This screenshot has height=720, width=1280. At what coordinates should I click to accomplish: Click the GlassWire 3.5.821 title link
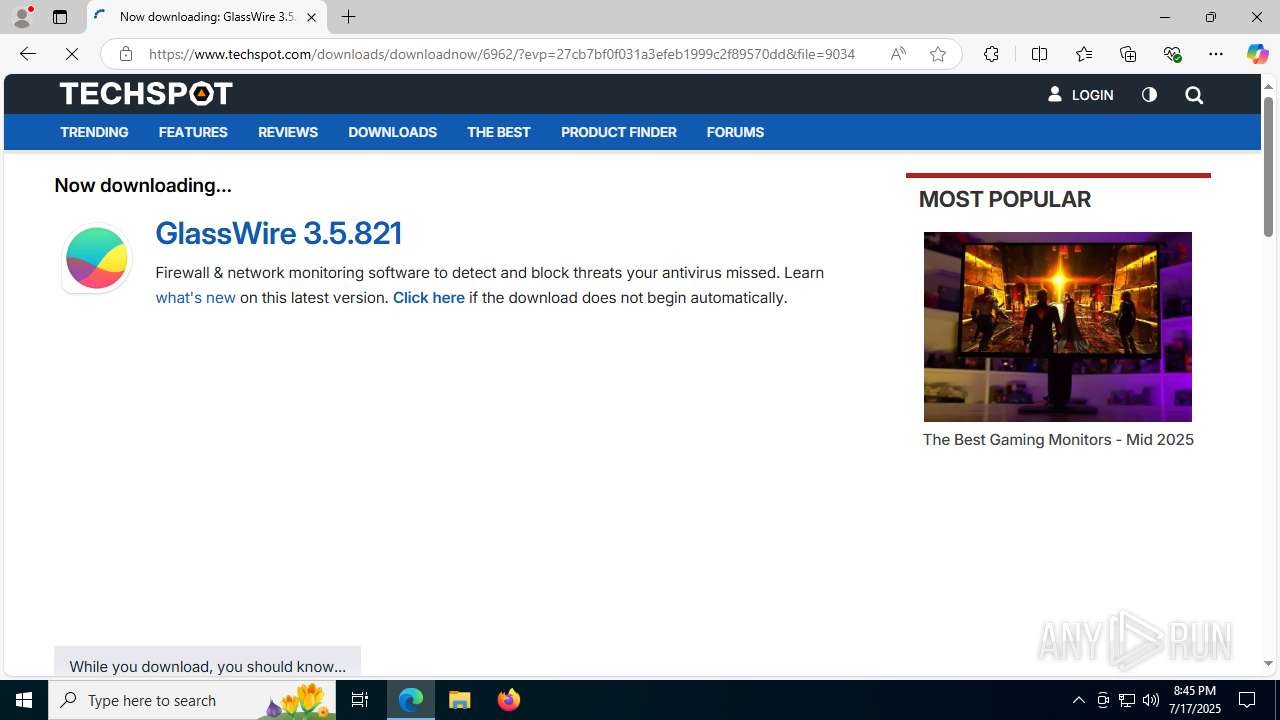pos(278,233)
